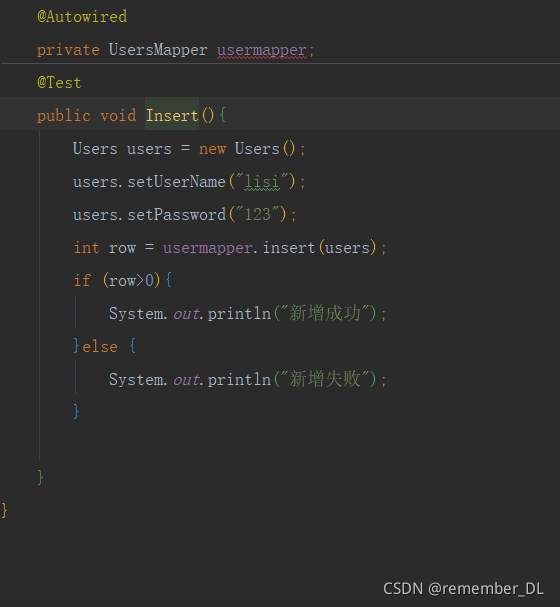
Task: Click the 新增成功 string literal
Action: pos(325,313)
